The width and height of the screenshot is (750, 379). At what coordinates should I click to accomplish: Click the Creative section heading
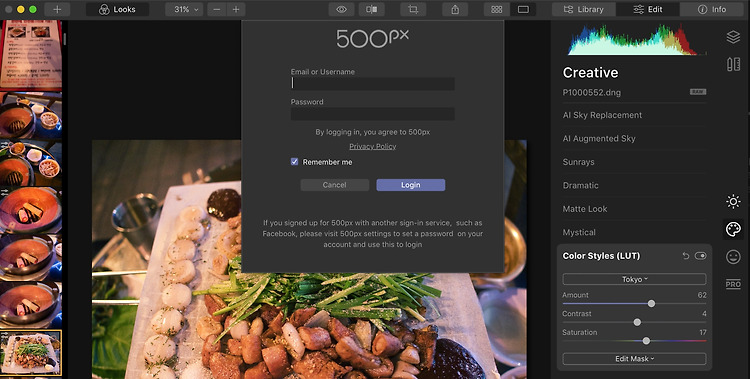[x=590, y=72]
